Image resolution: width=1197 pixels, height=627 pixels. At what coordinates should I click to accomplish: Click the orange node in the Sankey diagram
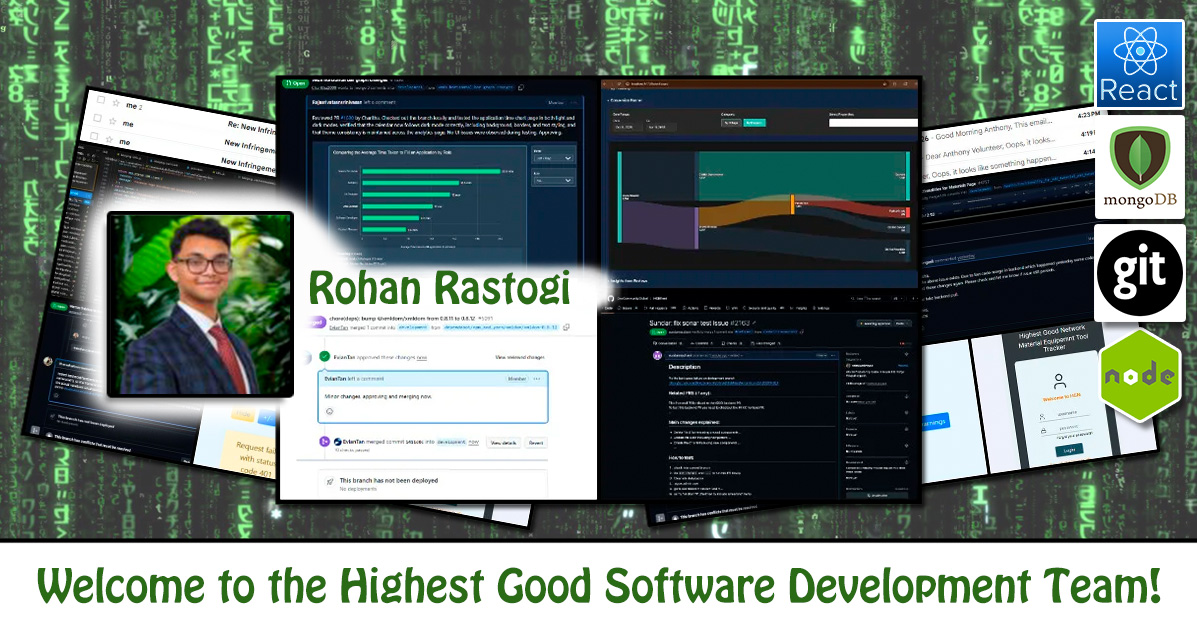(792, 203)
